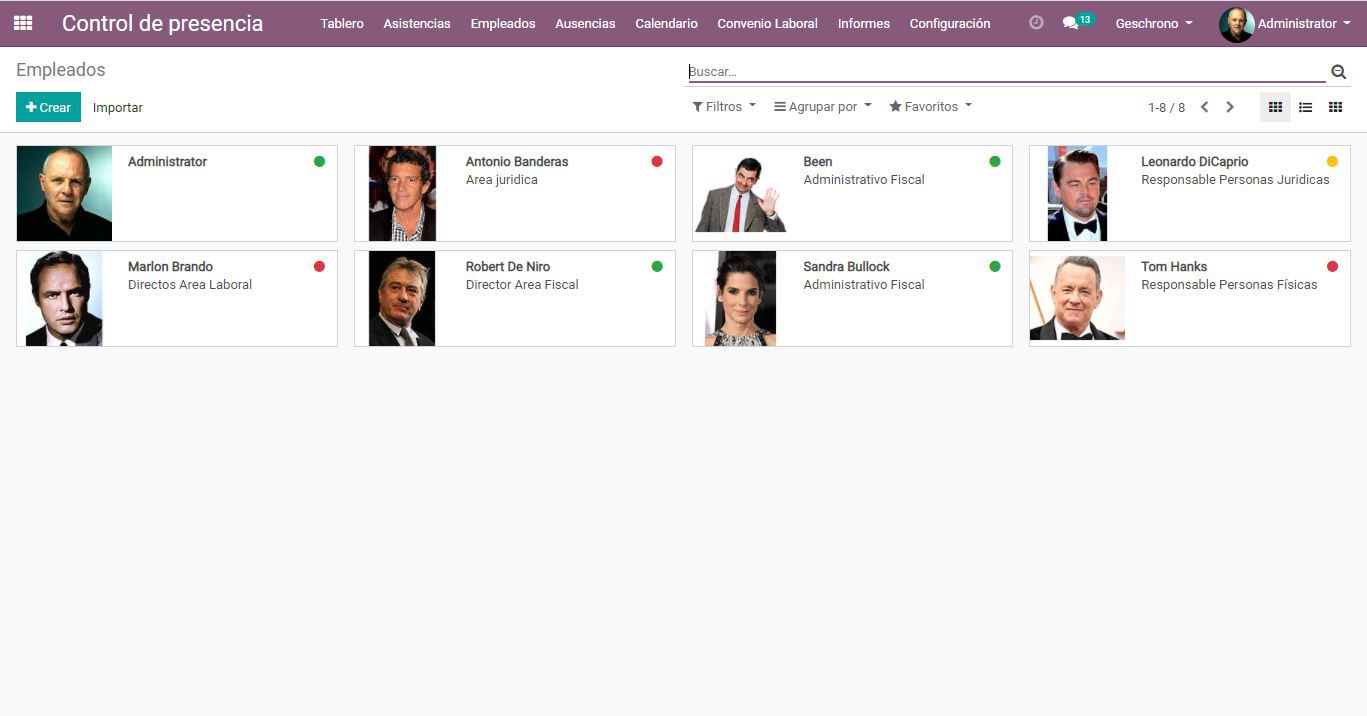Click the magnifying glass search icon

[1338, 72]
